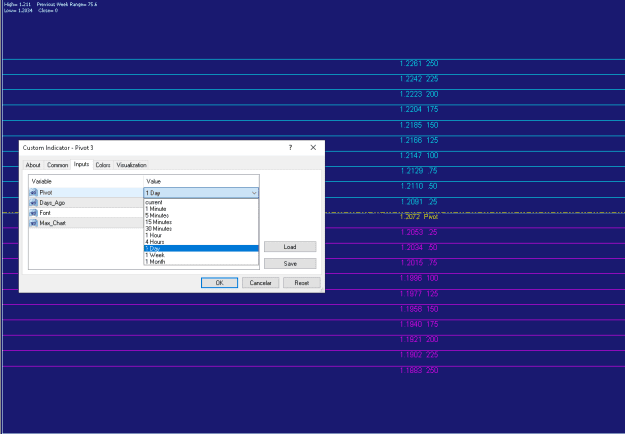Image resolution: width=625 pixels, height=434 pixels.
Task: Click the Load button
Action: (290, 247)
